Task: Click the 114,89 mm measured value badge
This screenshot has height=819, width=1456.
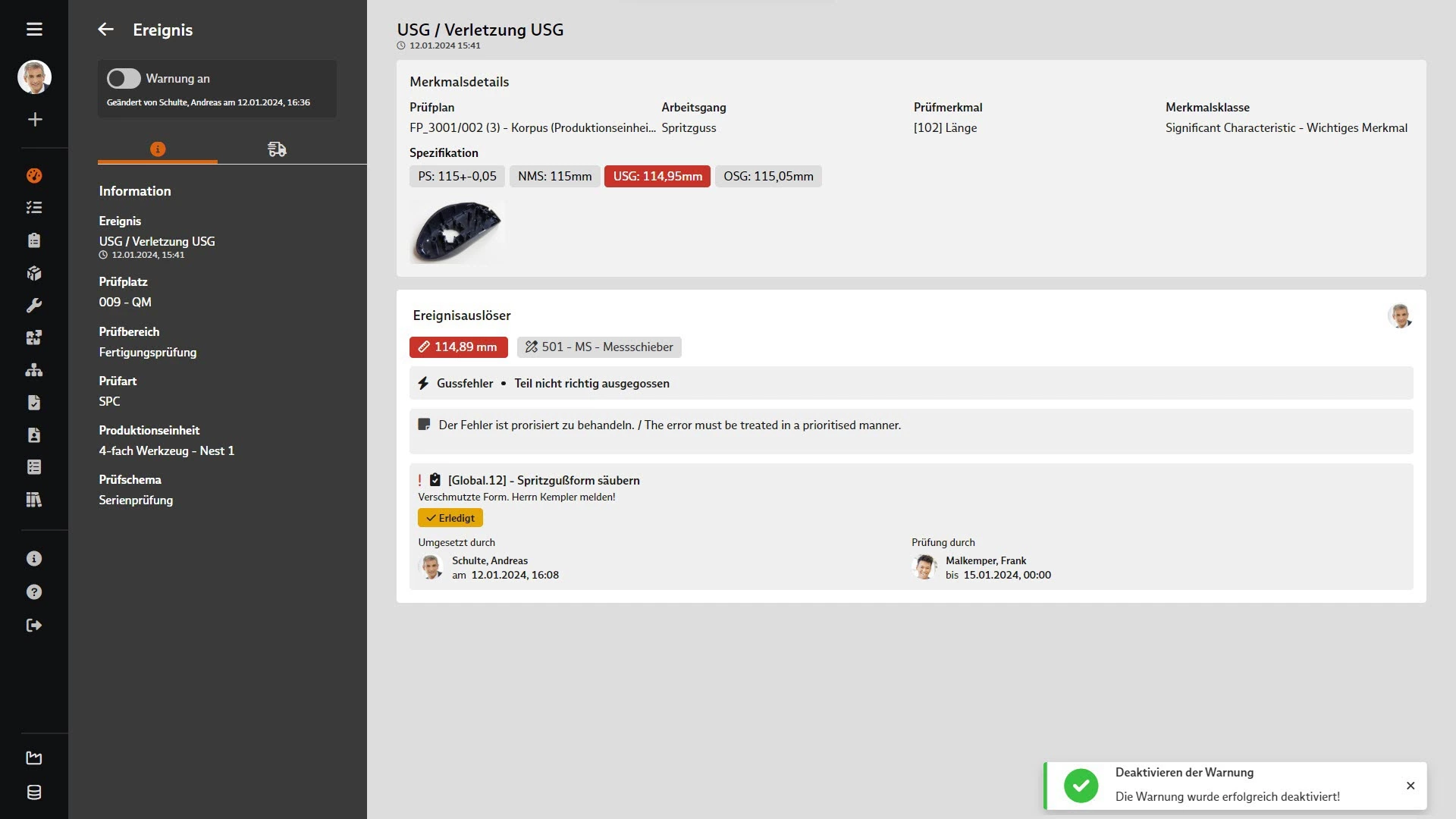Action: pyautogui.click(x=459, y=347)
